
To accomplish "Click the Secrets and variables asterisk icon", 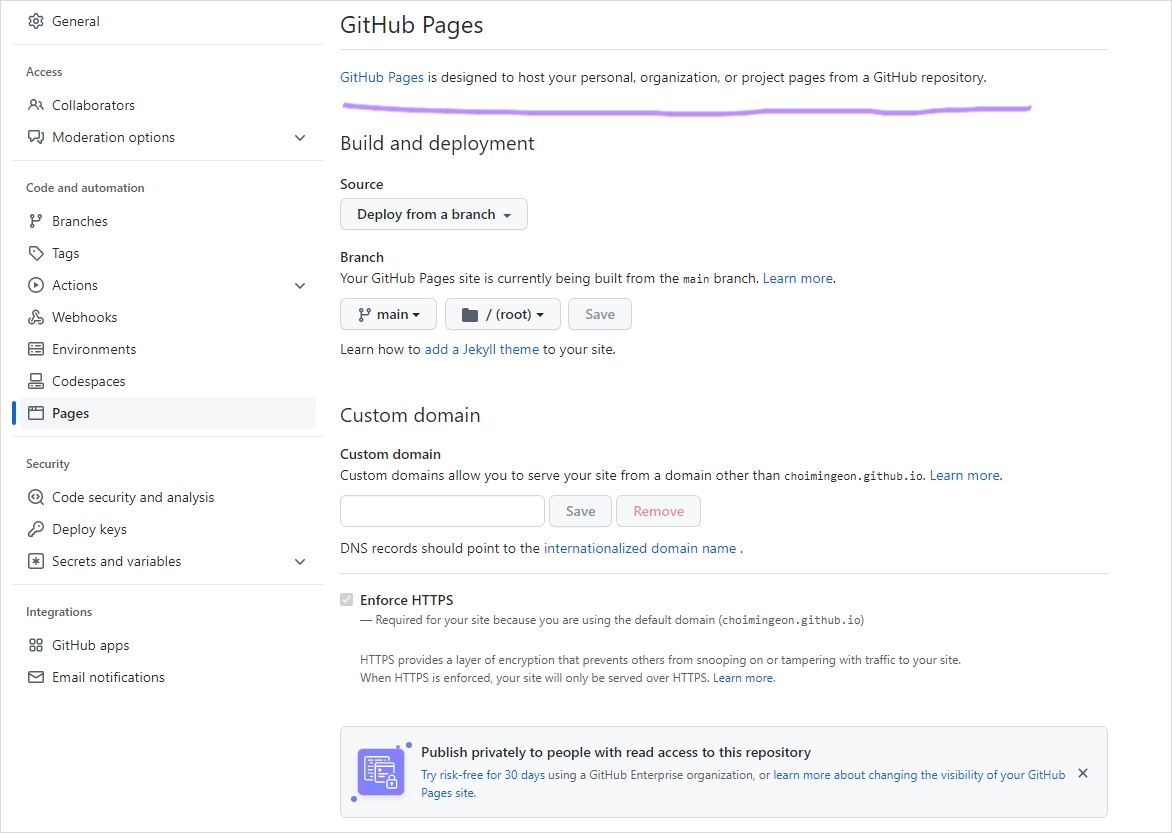I will pos(35,561).
